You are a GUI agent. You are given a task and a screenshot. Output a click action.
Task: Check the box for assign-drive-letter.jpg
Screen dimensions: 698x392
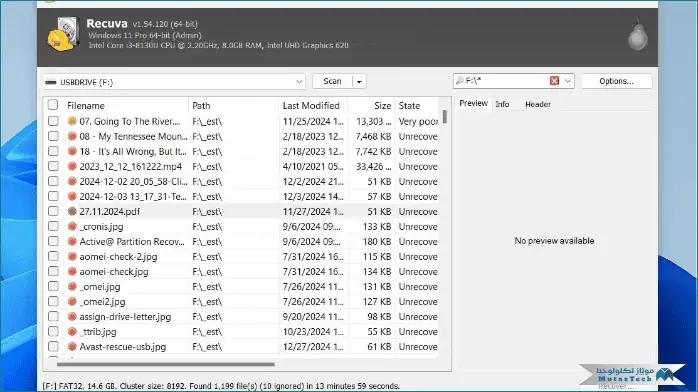[53, 317]
